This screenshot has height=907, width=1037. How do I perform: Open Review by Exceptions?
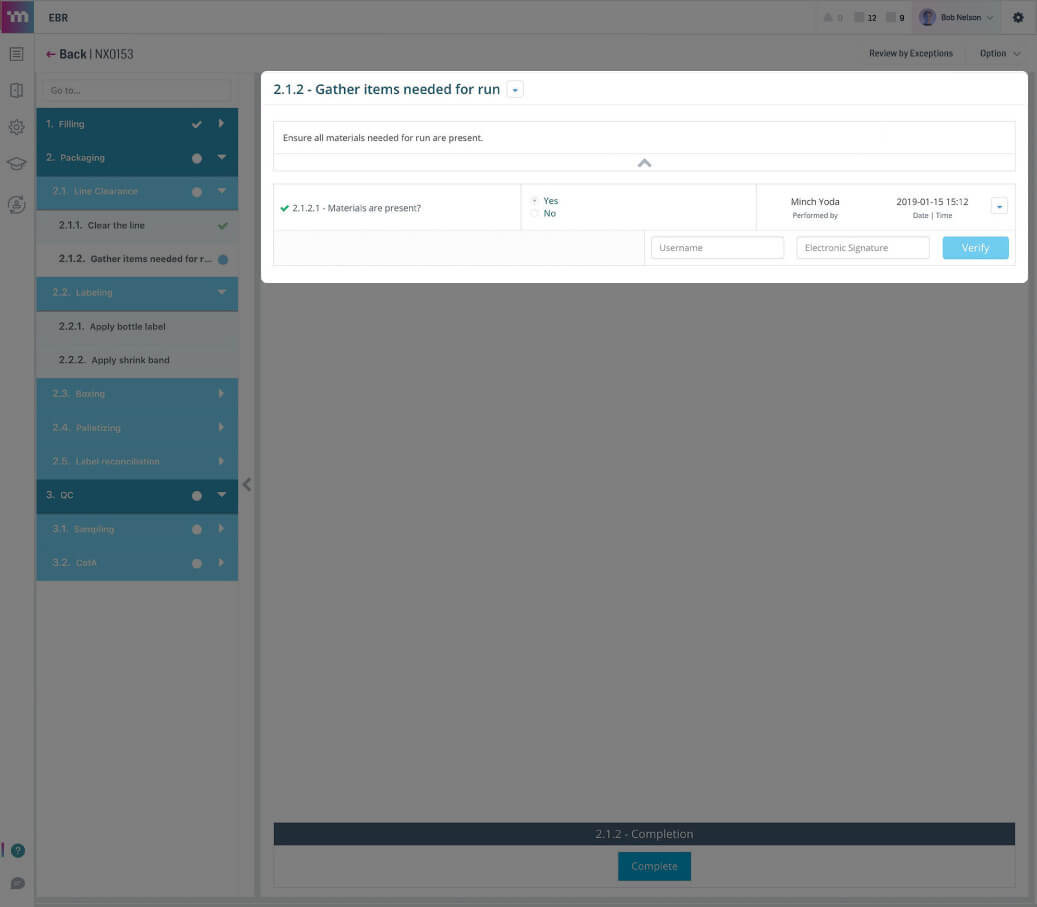(x=911, y=54)
